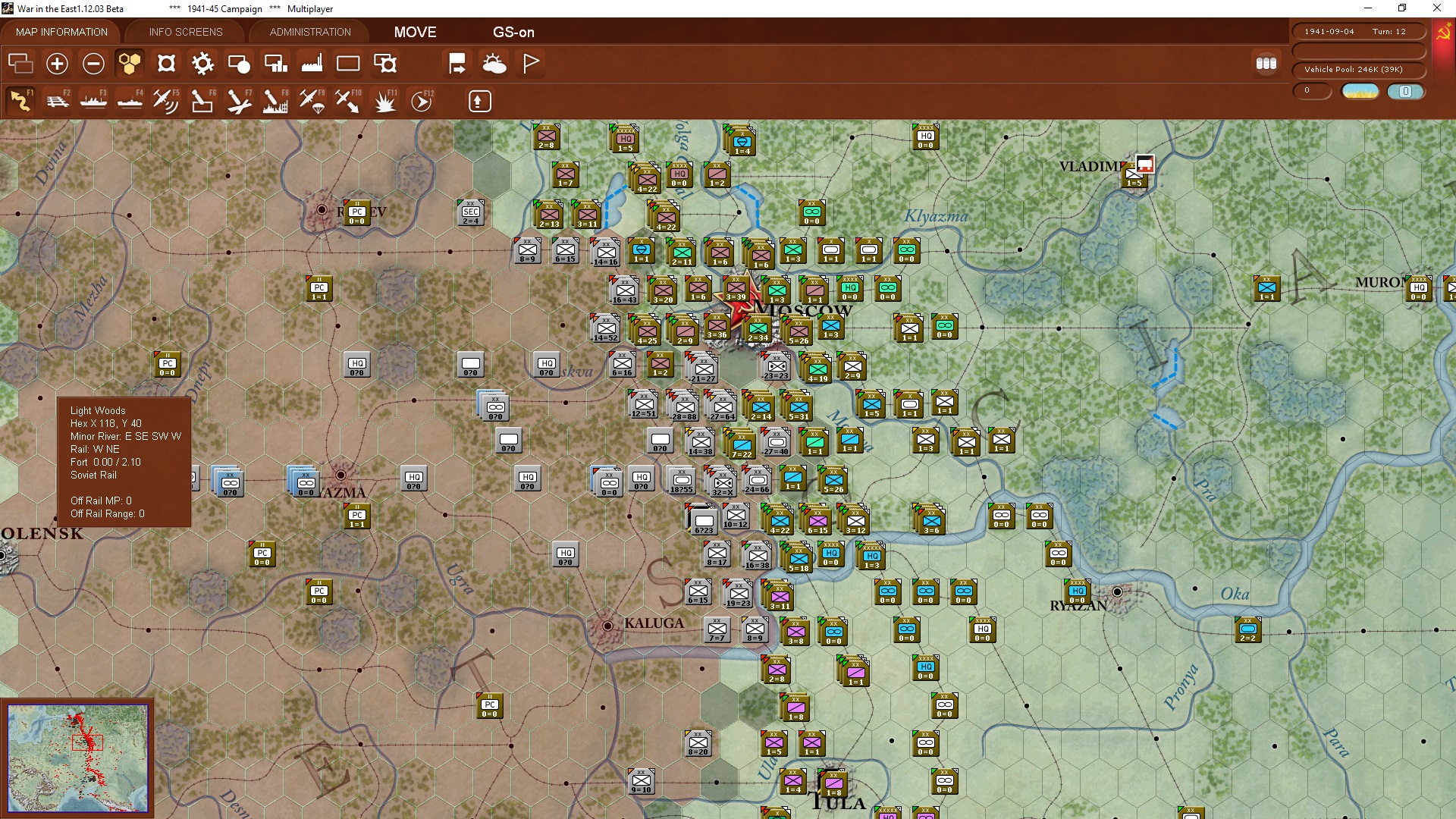Select F6 bomb unit mode

pos(202,101)
